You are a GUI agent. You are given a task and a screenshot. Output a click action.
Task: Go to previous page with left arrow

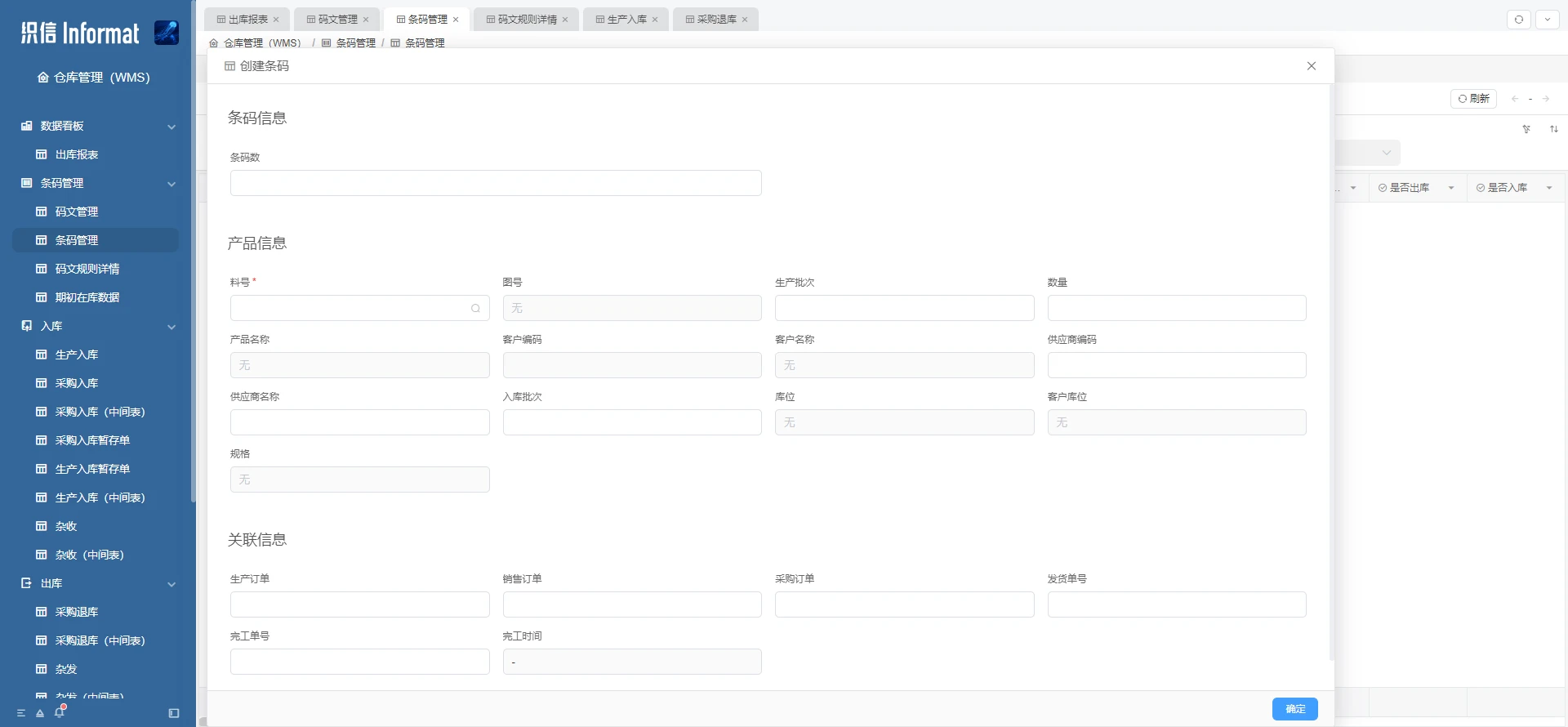[x=1515, y=99]
